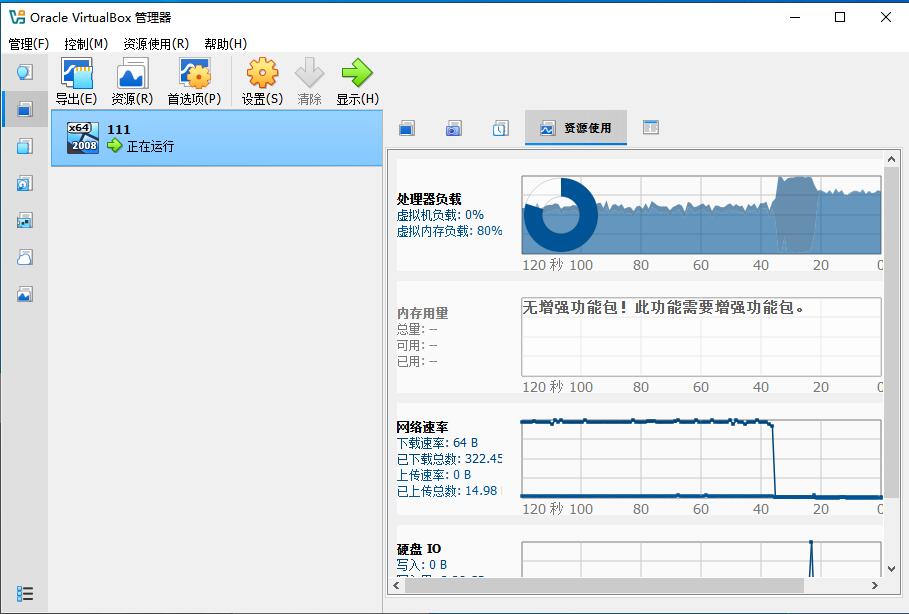This screenshot has width=909, height=614.
Task: Click the 硬盘 IO graph
Action: tap(701, 559)
